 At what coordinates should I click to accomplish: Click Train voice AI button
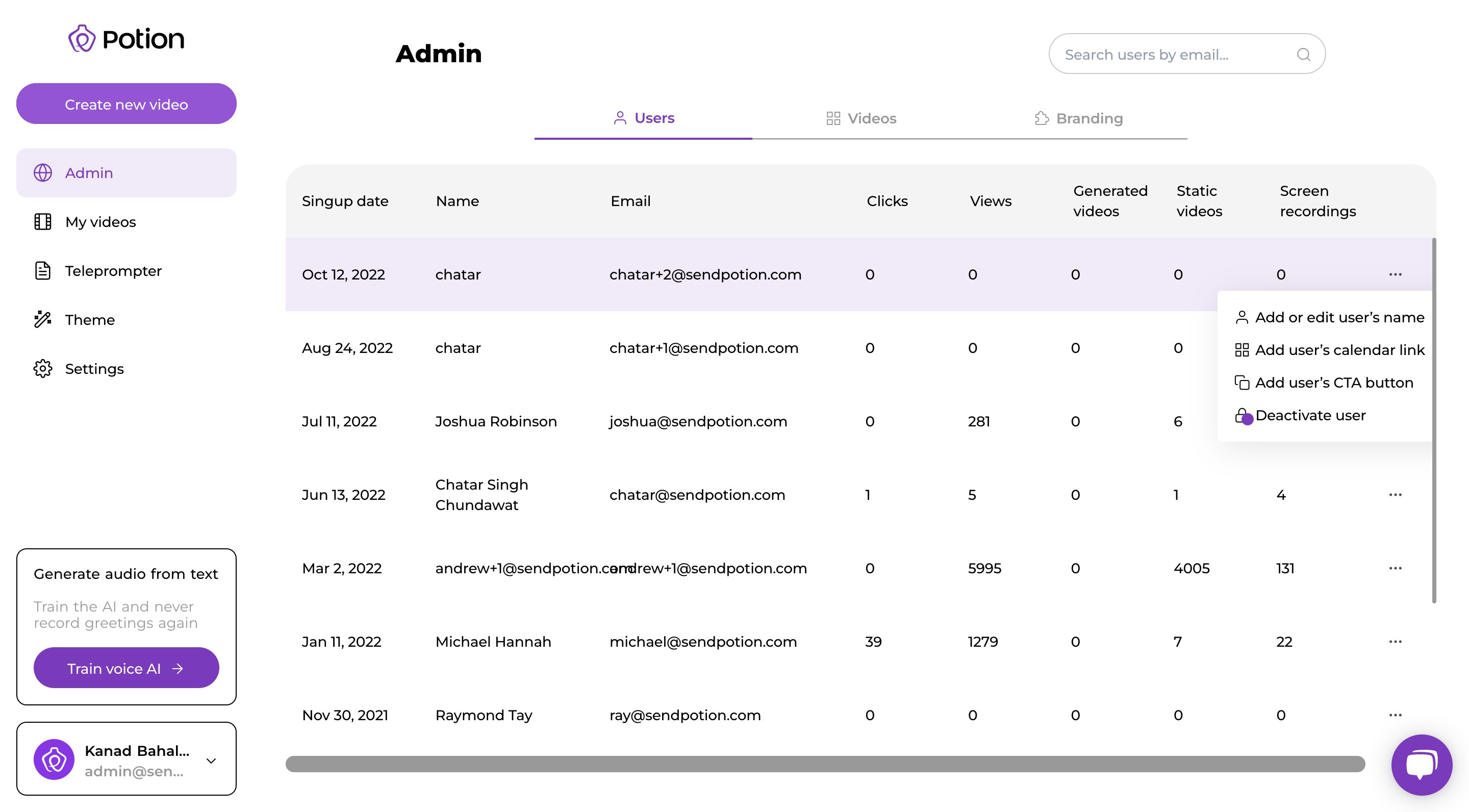pyautogui.click(x=126, y=668)
